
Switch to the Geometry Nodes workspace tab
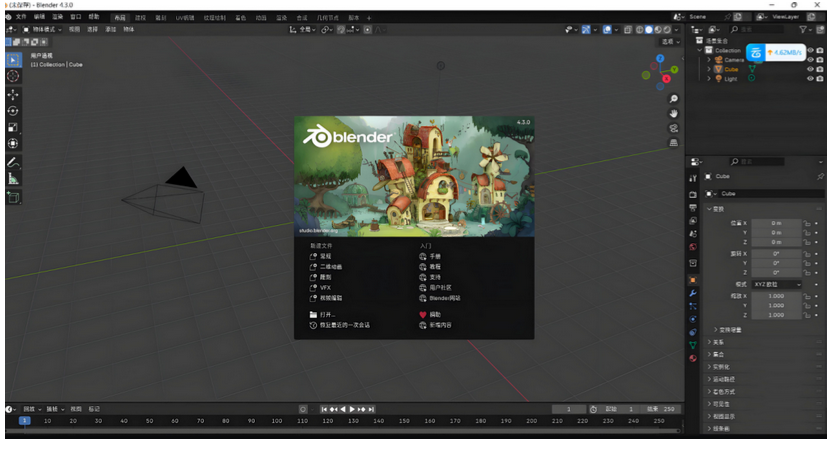[x=328, y=18]
